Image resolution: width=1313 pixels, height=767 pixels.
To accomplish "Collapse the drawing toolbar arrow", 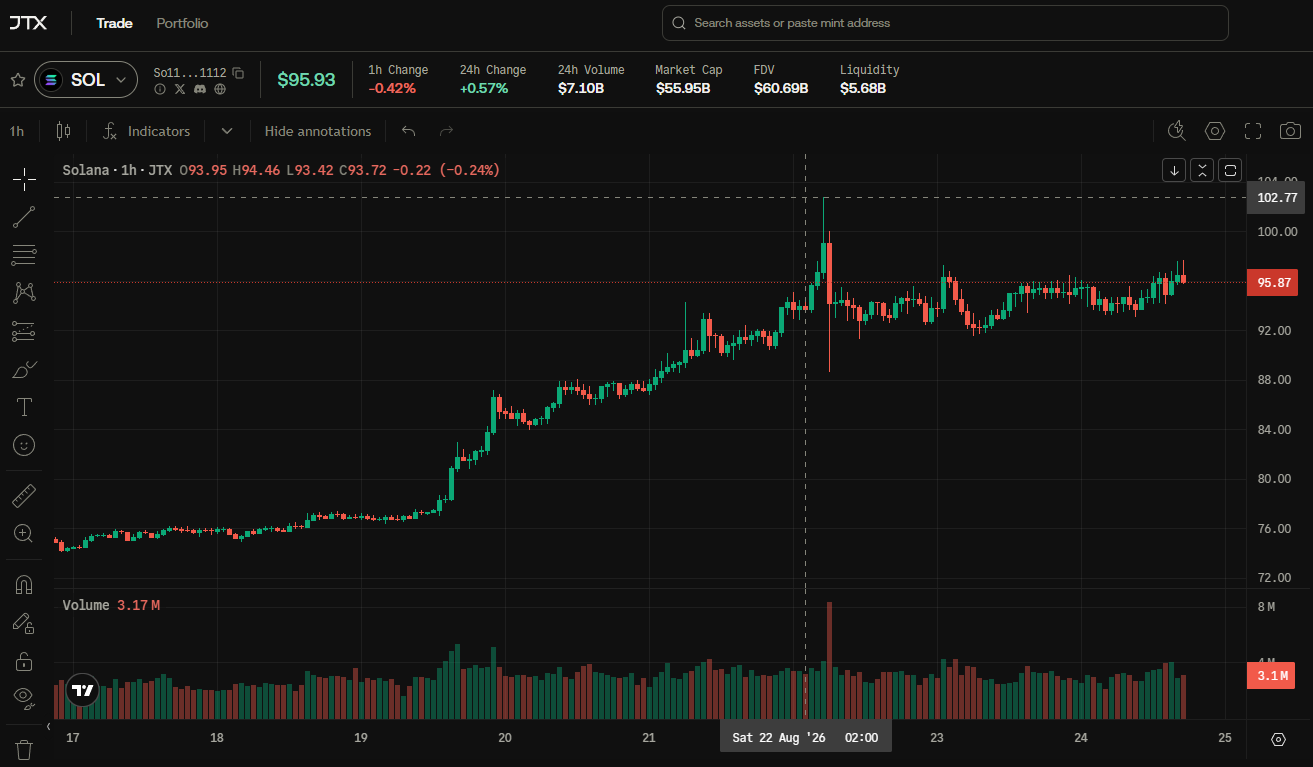I will [49, 727].
